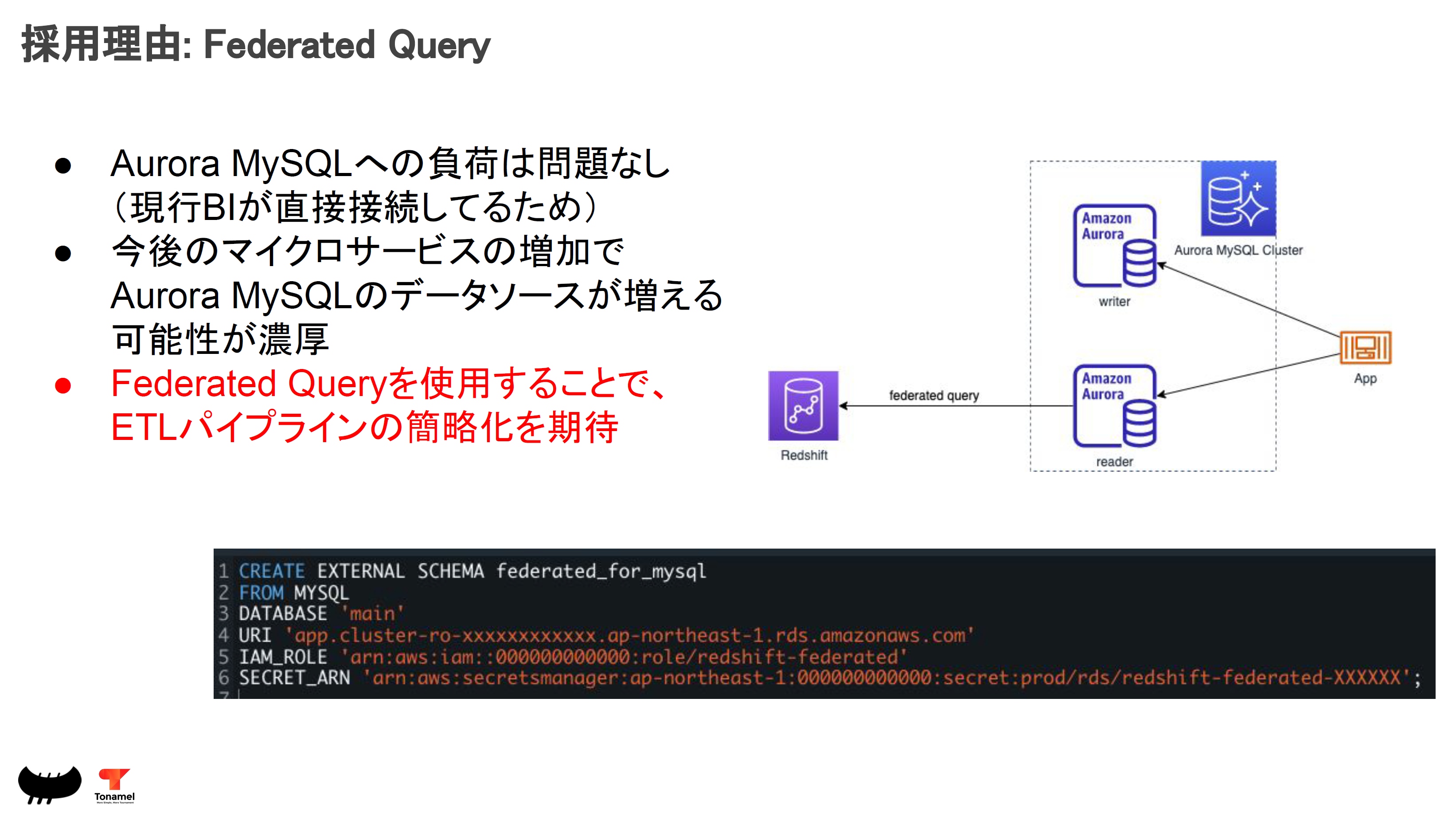
Task: Click the writer label under Aurora
Action: click(1114, 302)
